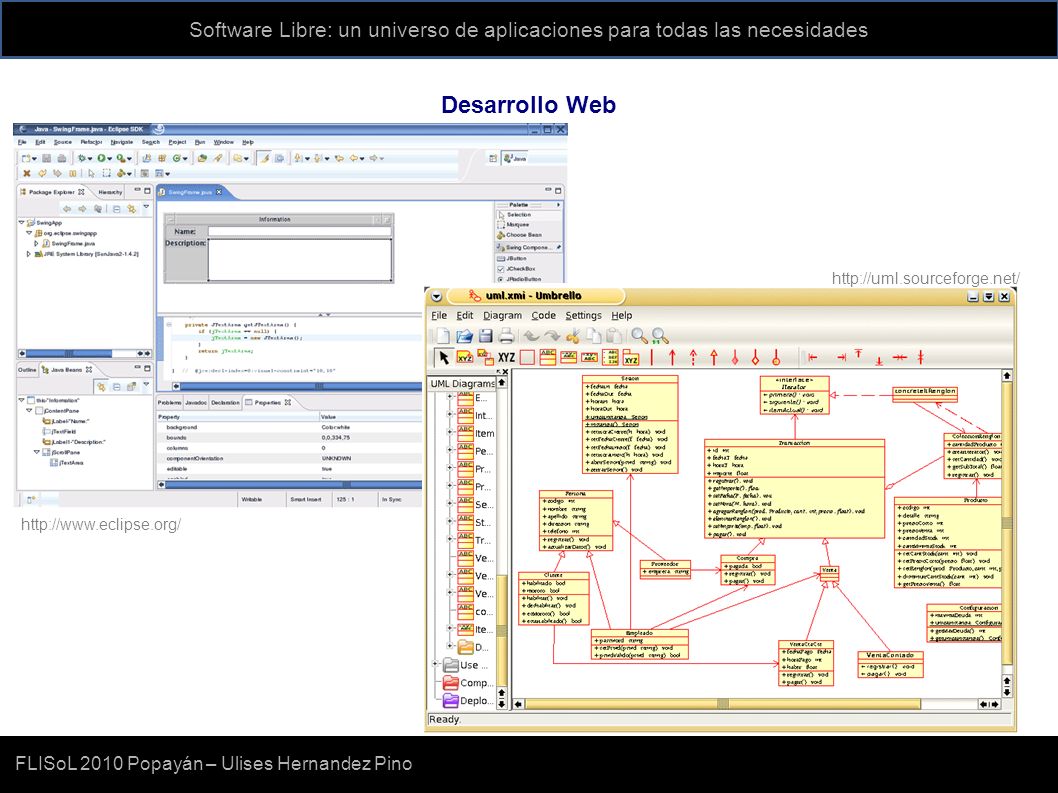Select the hollow arrow generalization tool
This screenshot has height=793, width=1058.
tap(714, 358)
